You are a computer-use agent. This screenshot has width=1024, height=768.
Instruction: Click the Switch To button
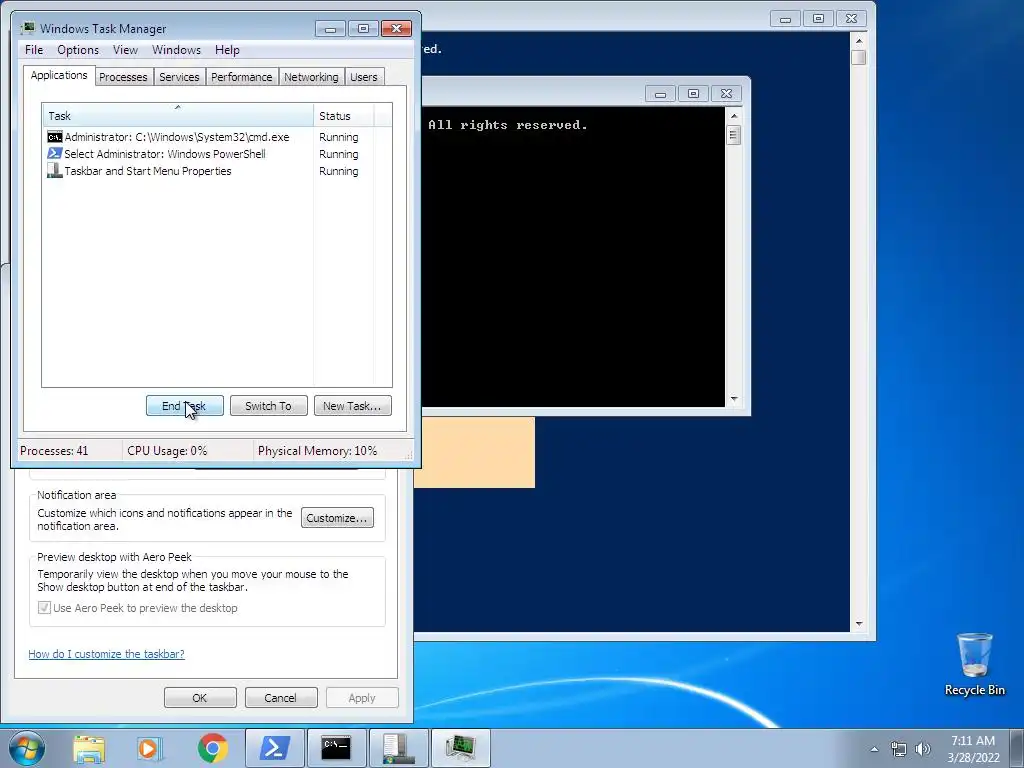point(268,406)
